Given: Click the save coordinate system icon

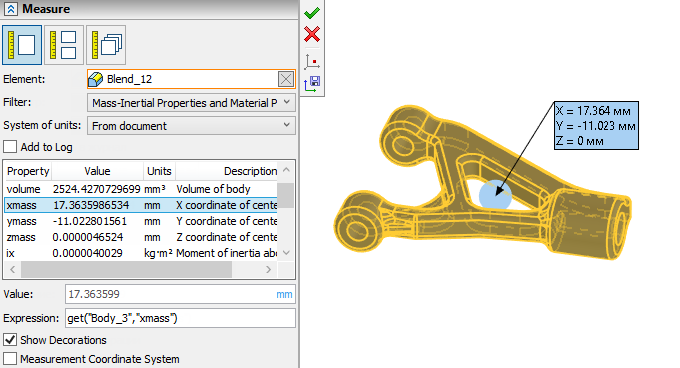Looking at the screenshot, I should (312, 83).
